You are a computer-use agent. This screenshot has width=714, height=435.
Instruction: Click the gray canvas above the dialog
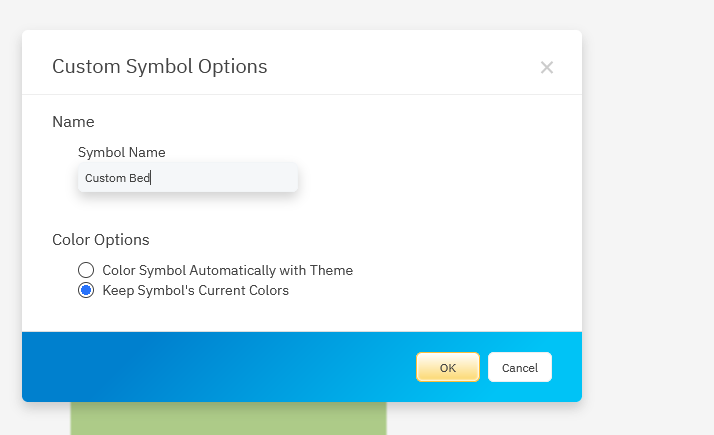[x=300, y=14]
